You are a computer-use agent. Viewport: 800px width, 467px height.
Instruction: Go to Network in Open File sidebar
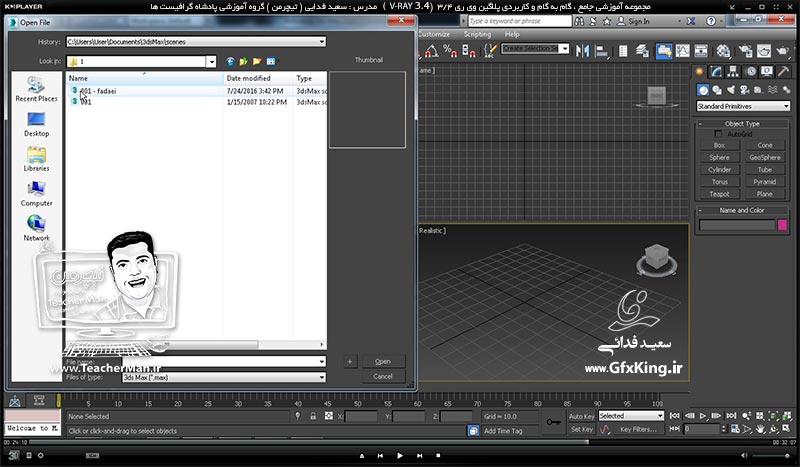[36, 228]
